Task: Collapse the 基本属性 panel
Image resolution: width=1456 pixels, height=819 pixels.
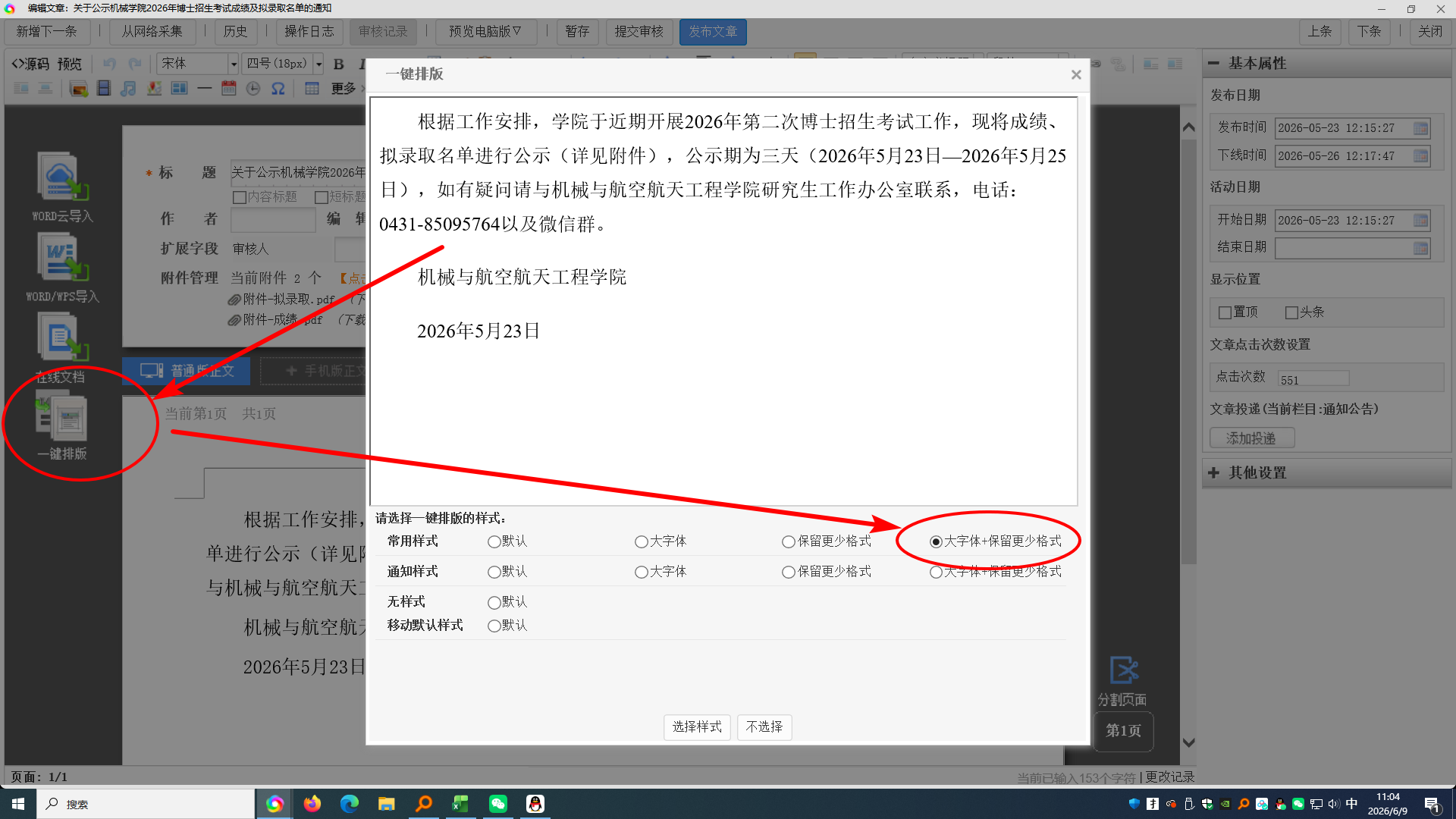Action: pos(1214,64)
